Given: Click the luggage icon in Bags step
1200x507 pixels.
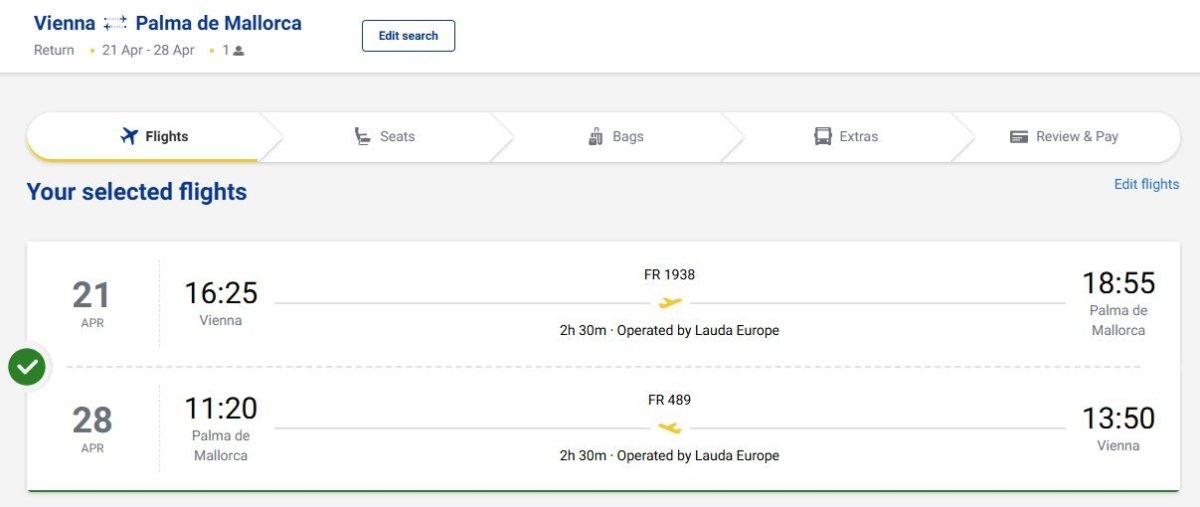Looking at the screenshot, I should coord(596,137).
